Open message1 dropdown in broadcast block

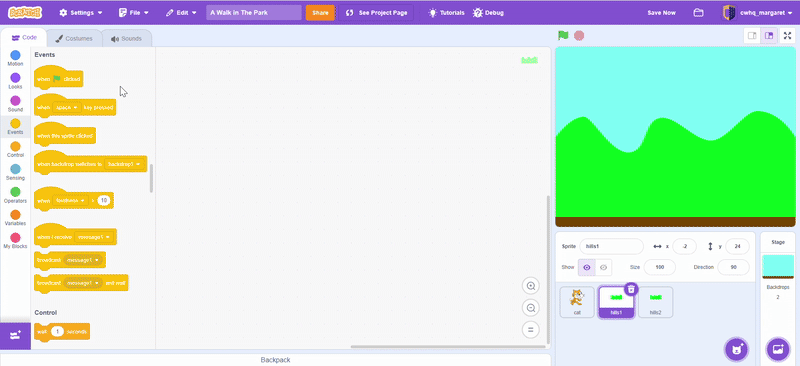tap(83, 260)
